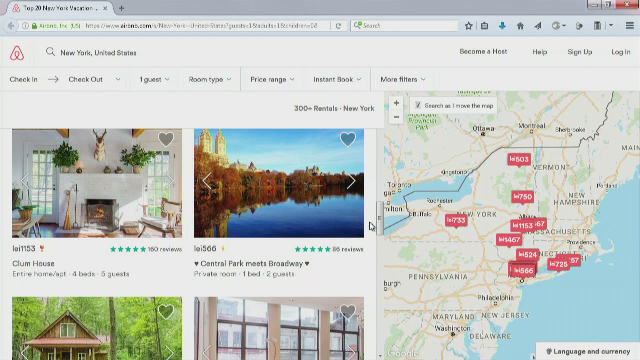Show previous photo of Clum House
The height and width of the screenshot is (360, 640).
[x=25, y=181]
